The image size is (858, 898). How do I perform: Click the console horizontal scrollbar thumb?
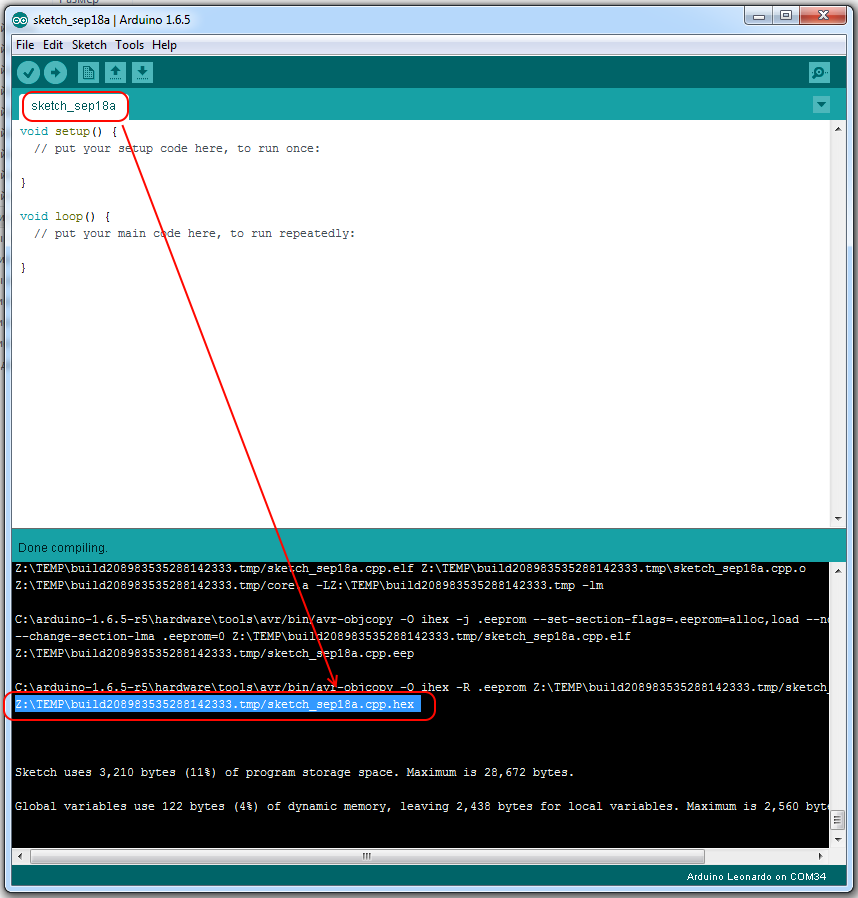point(367,856)
